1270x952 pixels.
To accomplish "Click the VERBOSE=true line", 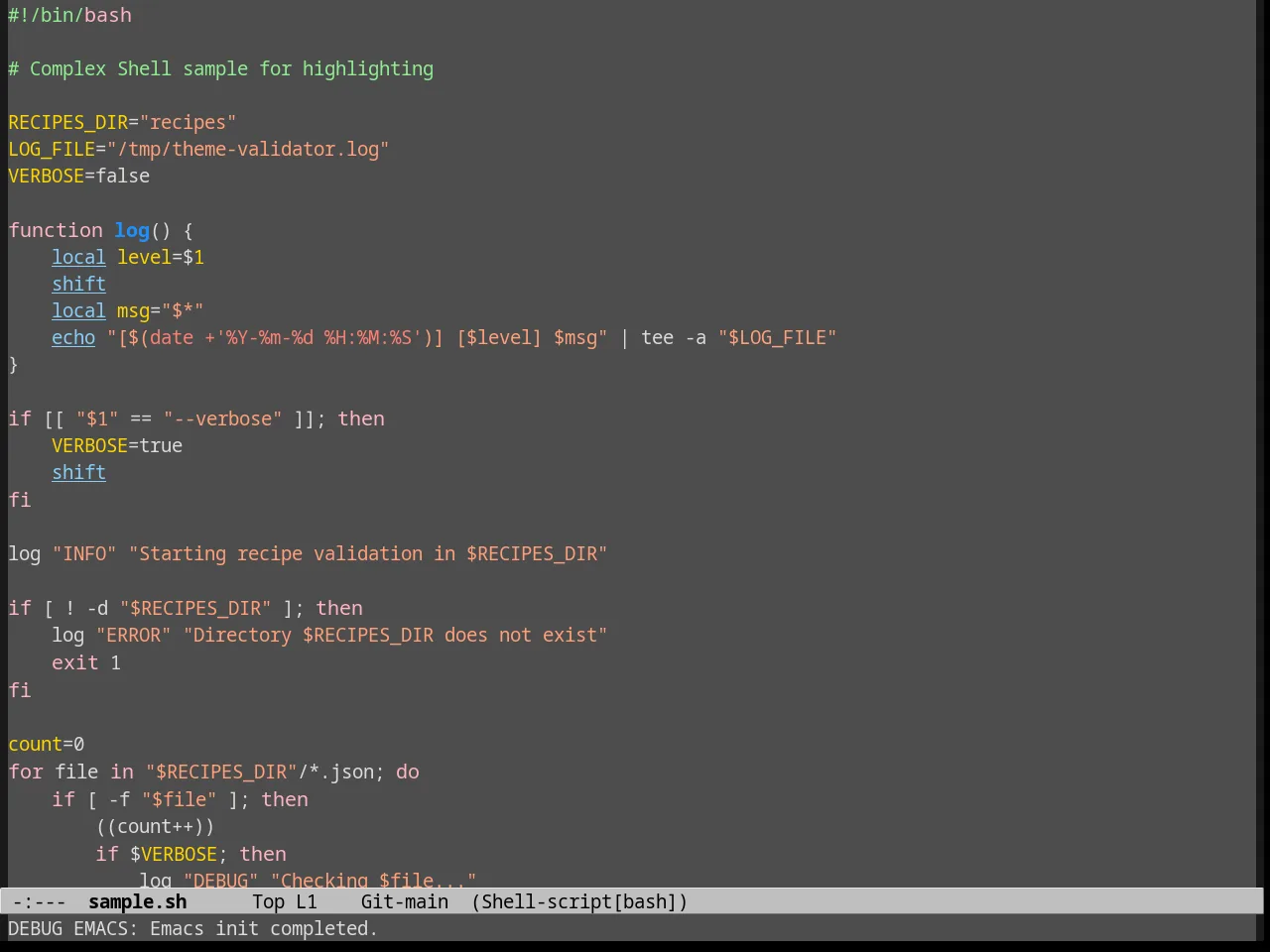I will click(117, 445).
